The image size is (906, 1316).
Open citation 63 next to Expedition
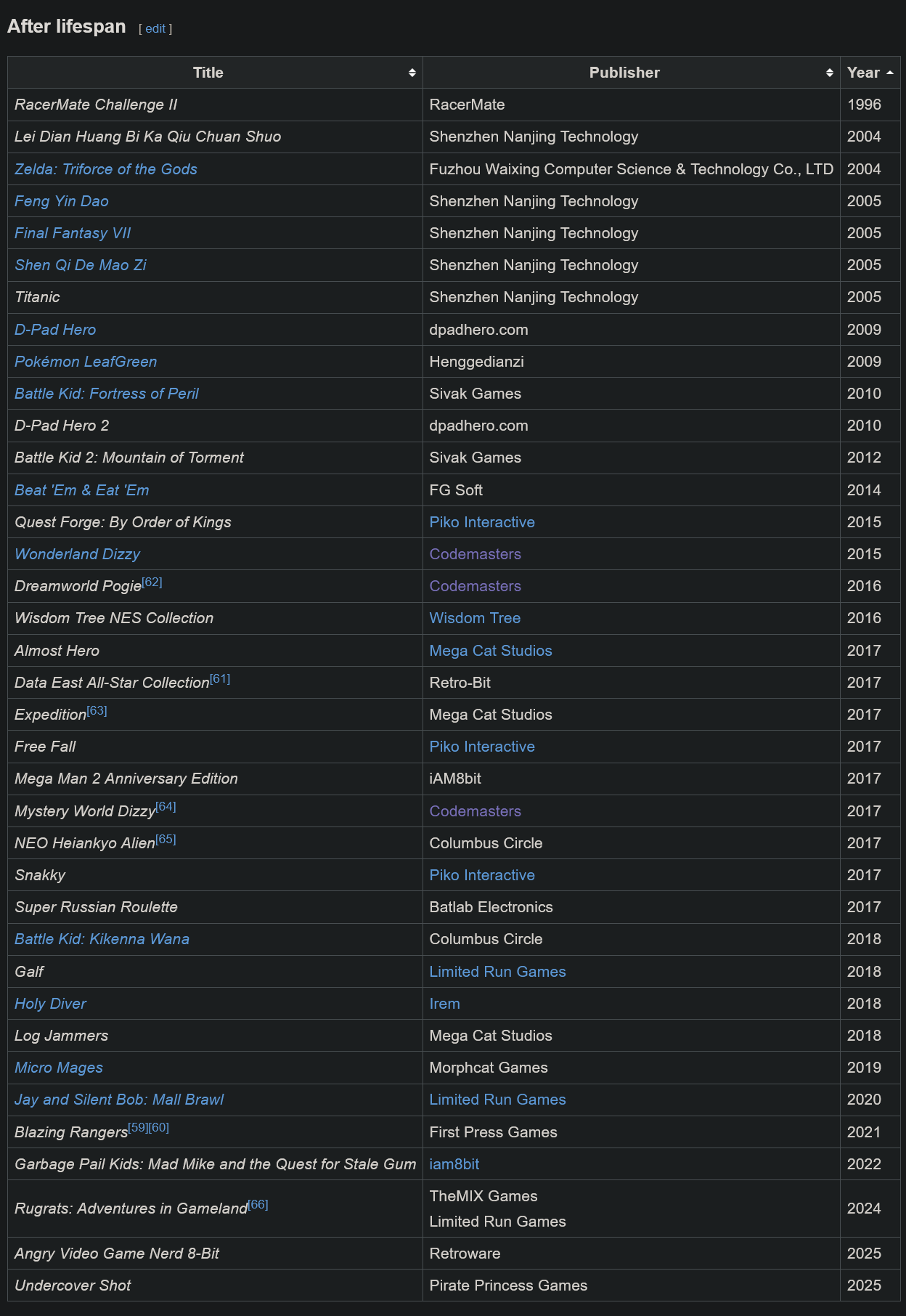pos(97,710)
